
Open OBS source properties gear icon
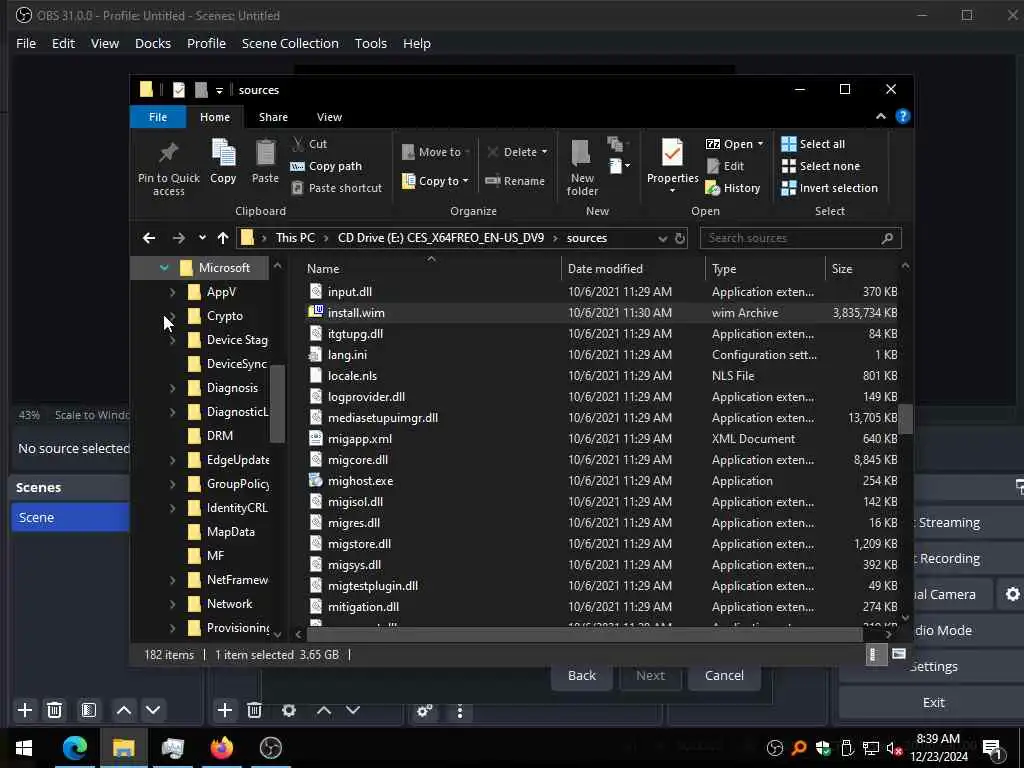point(289,710)
